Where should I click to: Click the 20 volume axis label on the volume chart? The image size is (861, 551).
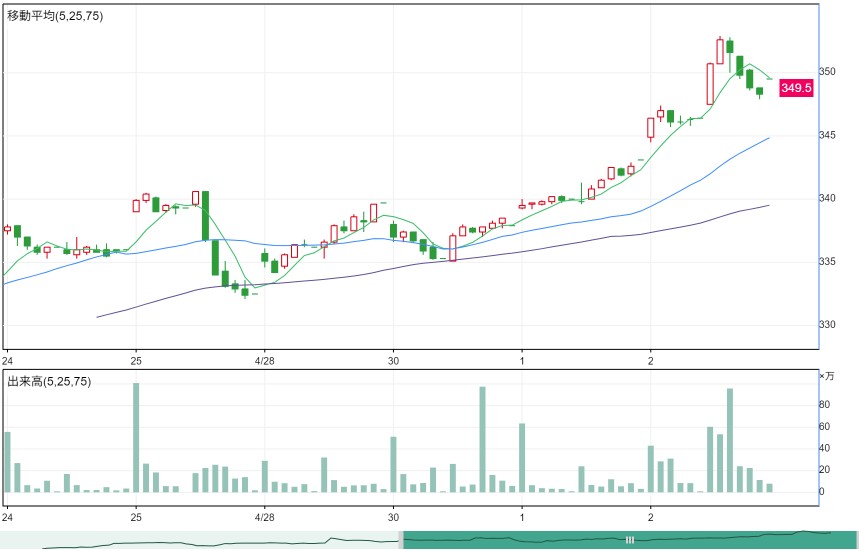coord(824,470)
